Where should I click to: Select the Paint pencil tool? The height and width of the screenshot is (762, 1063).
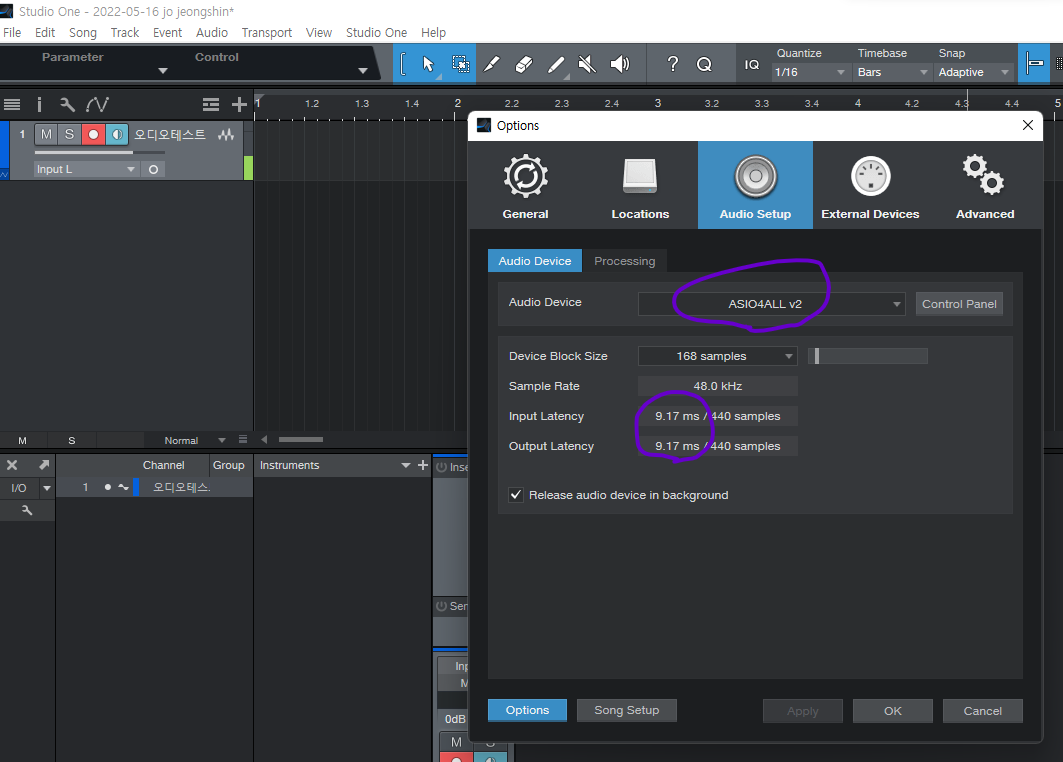(556, 64)
